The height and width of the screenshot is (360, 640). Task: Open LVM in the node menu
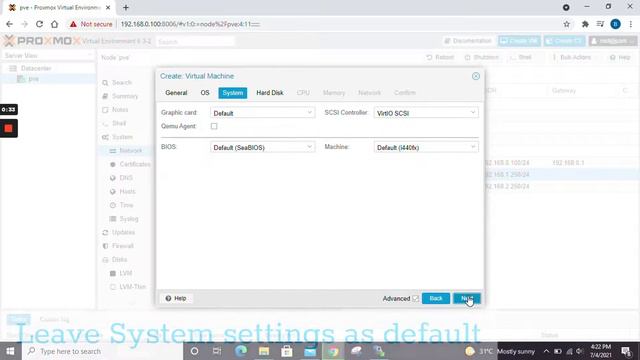(x=126, y=273)
